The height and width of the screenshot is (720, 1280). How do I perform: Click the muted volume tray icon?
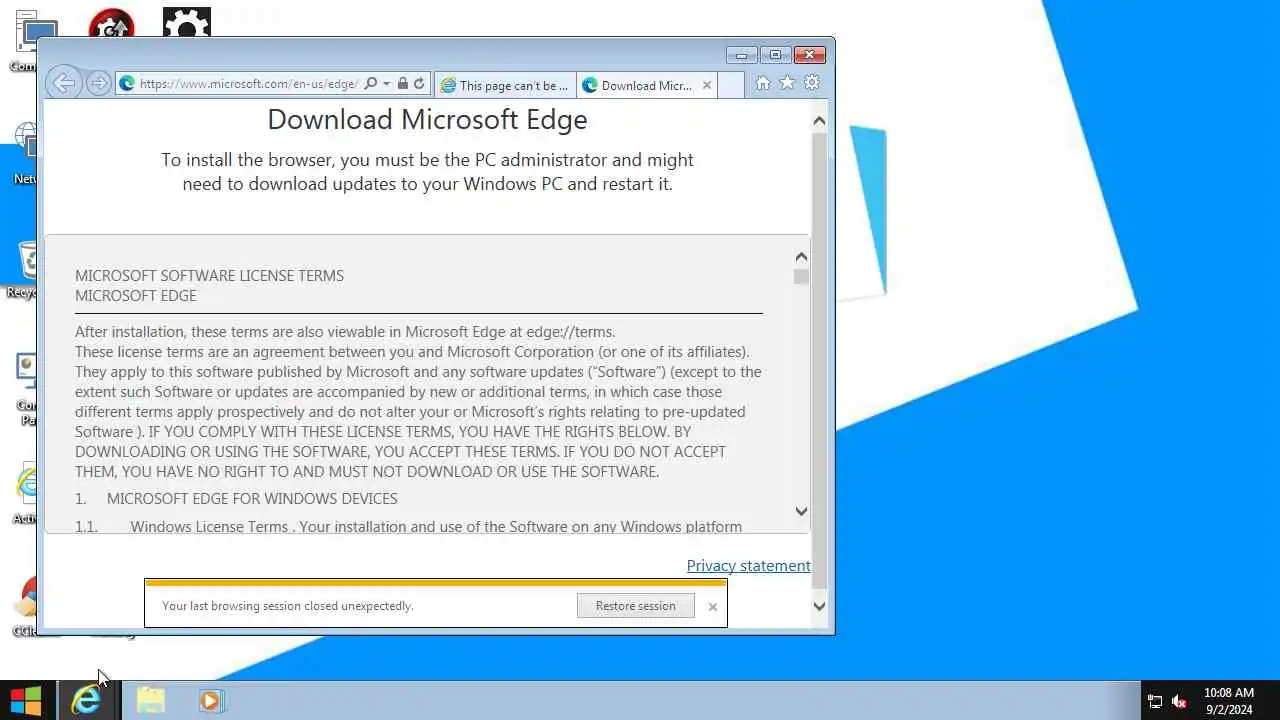[1179, 702]
